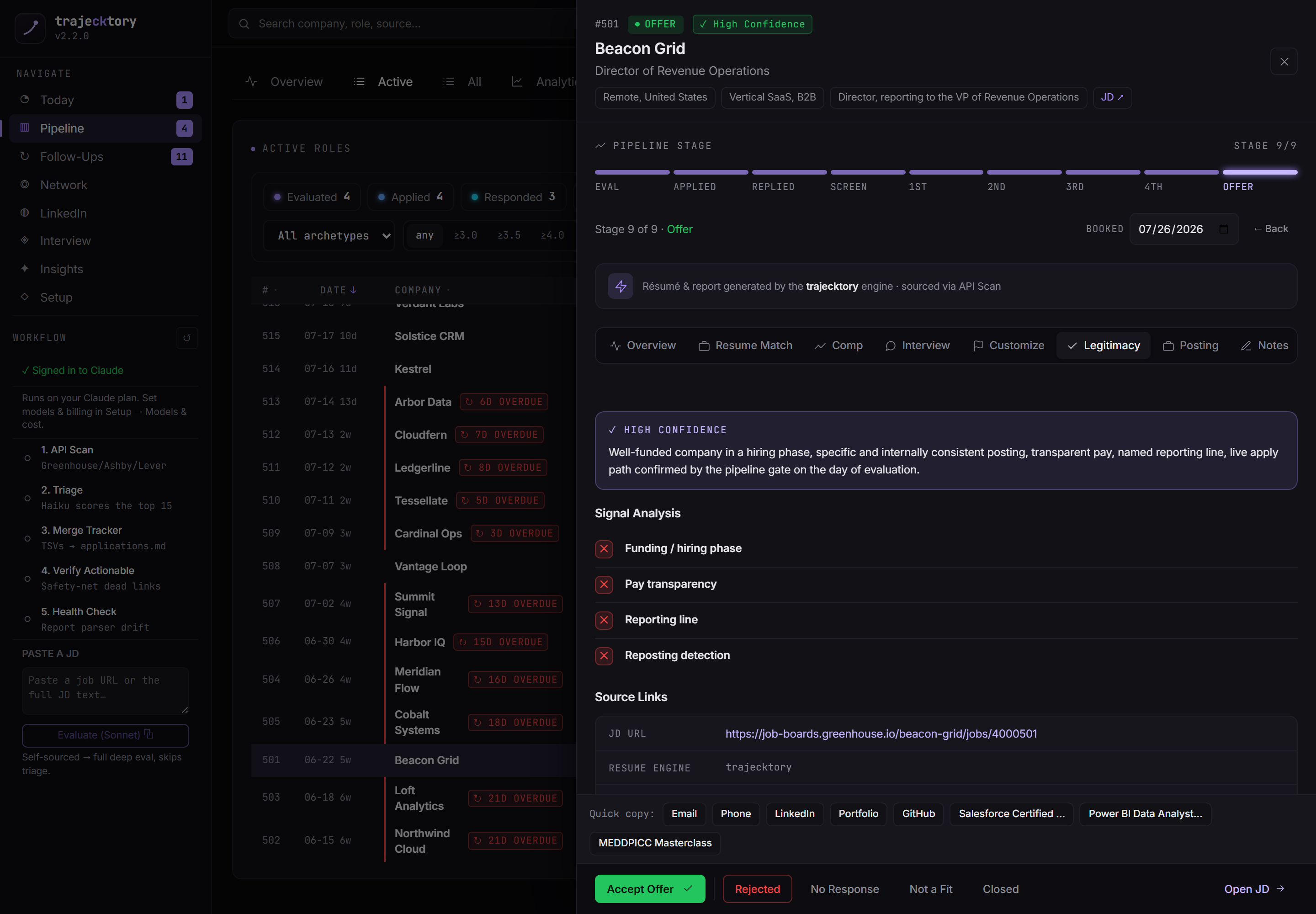This screenshot has height=914, width=1316.
Task: Focus the company search field
Action: click(x=402, y=24)
